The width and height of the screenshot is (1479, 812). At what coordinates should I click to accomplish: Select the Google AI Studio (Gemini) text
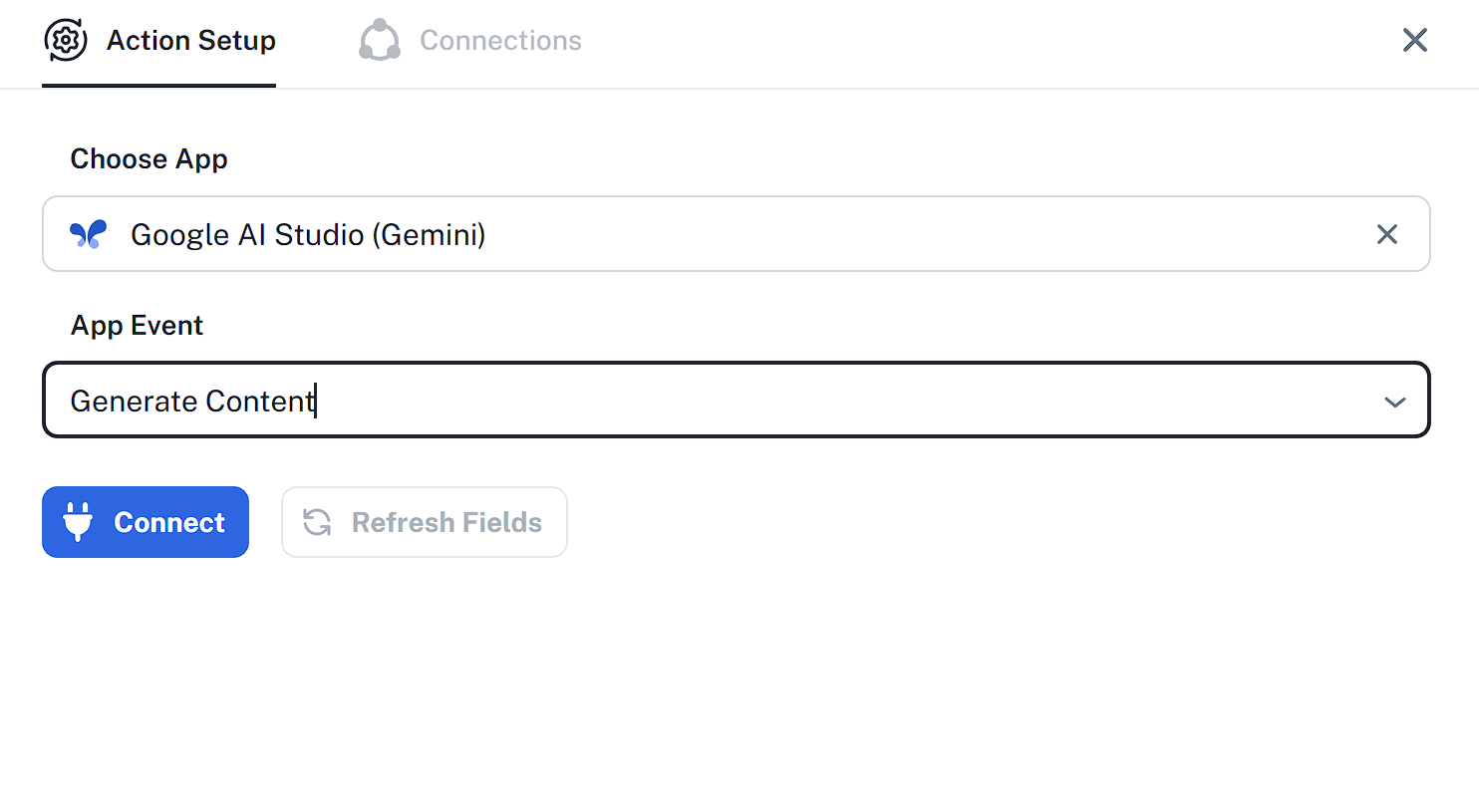point(308,235)
